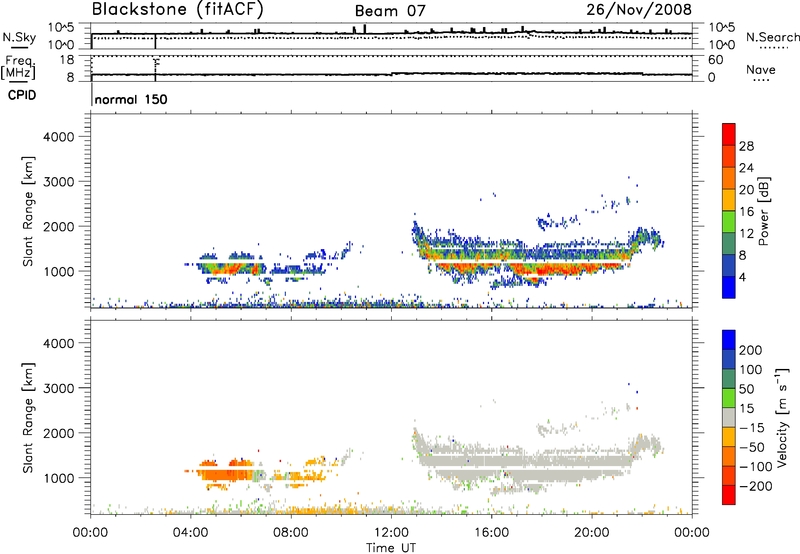Click the '18' frequency axis tick label
Screen dimensions: 800x554
[x=67, y=60]
